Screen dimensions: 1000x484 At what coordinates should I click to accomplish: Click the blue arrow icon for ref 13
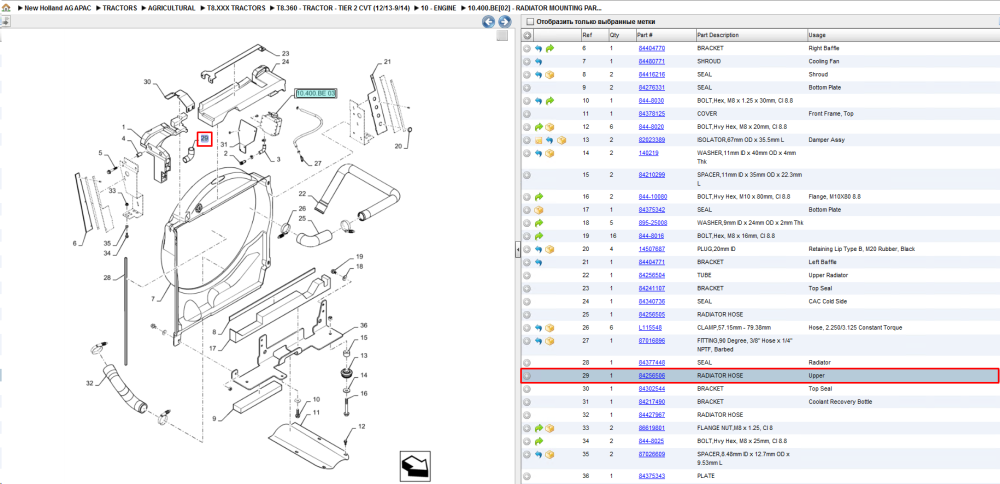point(550,140)
